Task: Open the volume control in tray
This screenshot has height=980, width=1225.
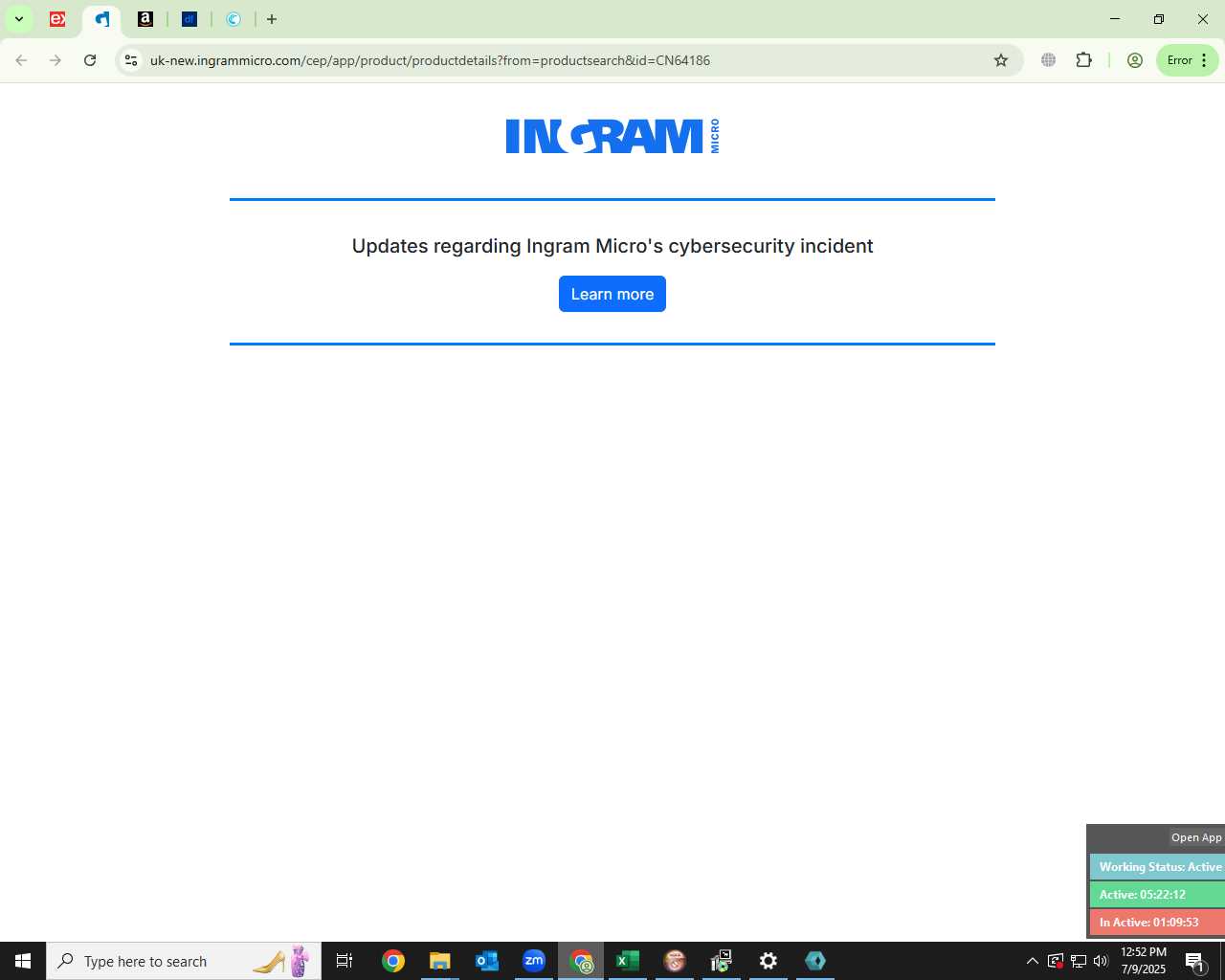Action: [x=1101, y=961]
